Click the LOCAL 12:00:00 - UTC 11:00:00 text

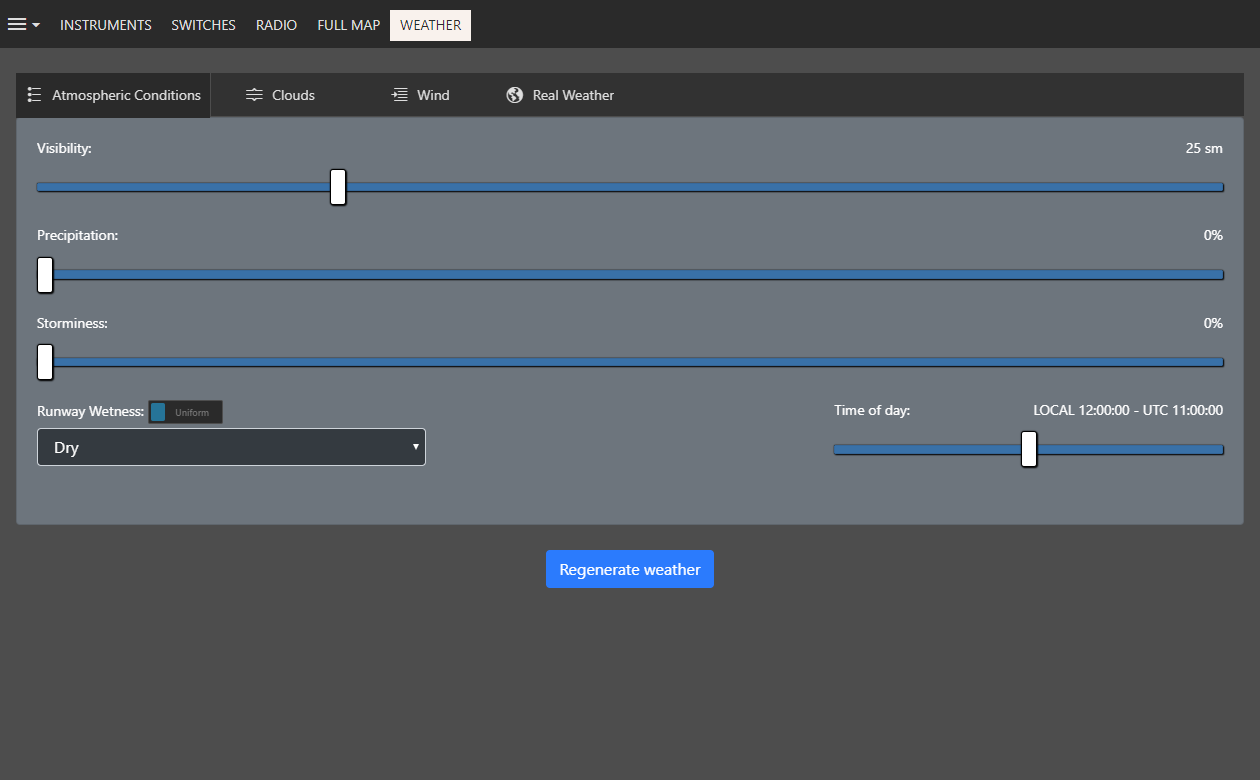coord(1128,410)
